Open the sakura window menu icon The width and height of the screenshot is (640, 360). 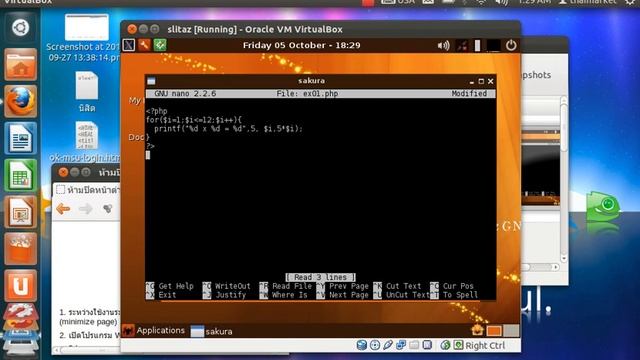pos(151,81)
